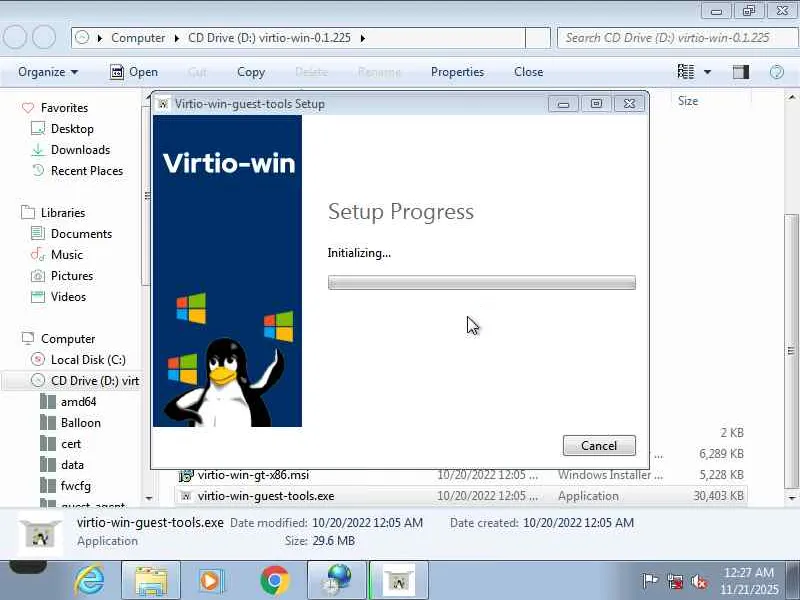The width and height of the screenshot is (800, 600).
Task: Cancel the Virtio-win setup
Action: pos(599,445)
